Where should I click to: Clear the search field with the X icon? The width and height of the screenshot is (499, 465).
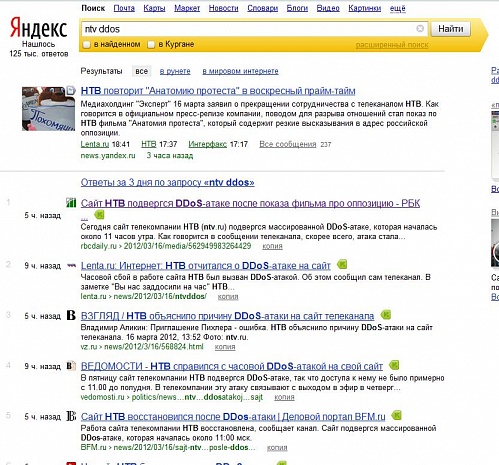pos(420,29)
